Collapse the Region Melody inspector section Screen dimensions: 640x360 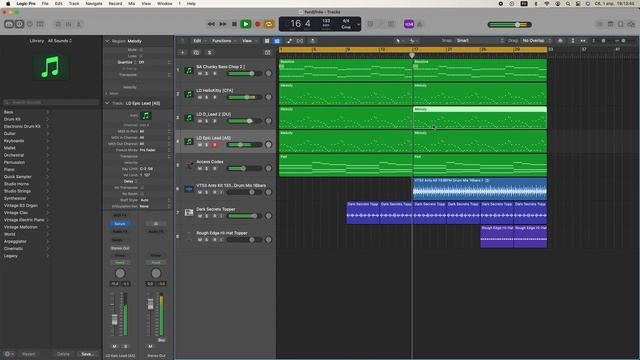(107, 41)
